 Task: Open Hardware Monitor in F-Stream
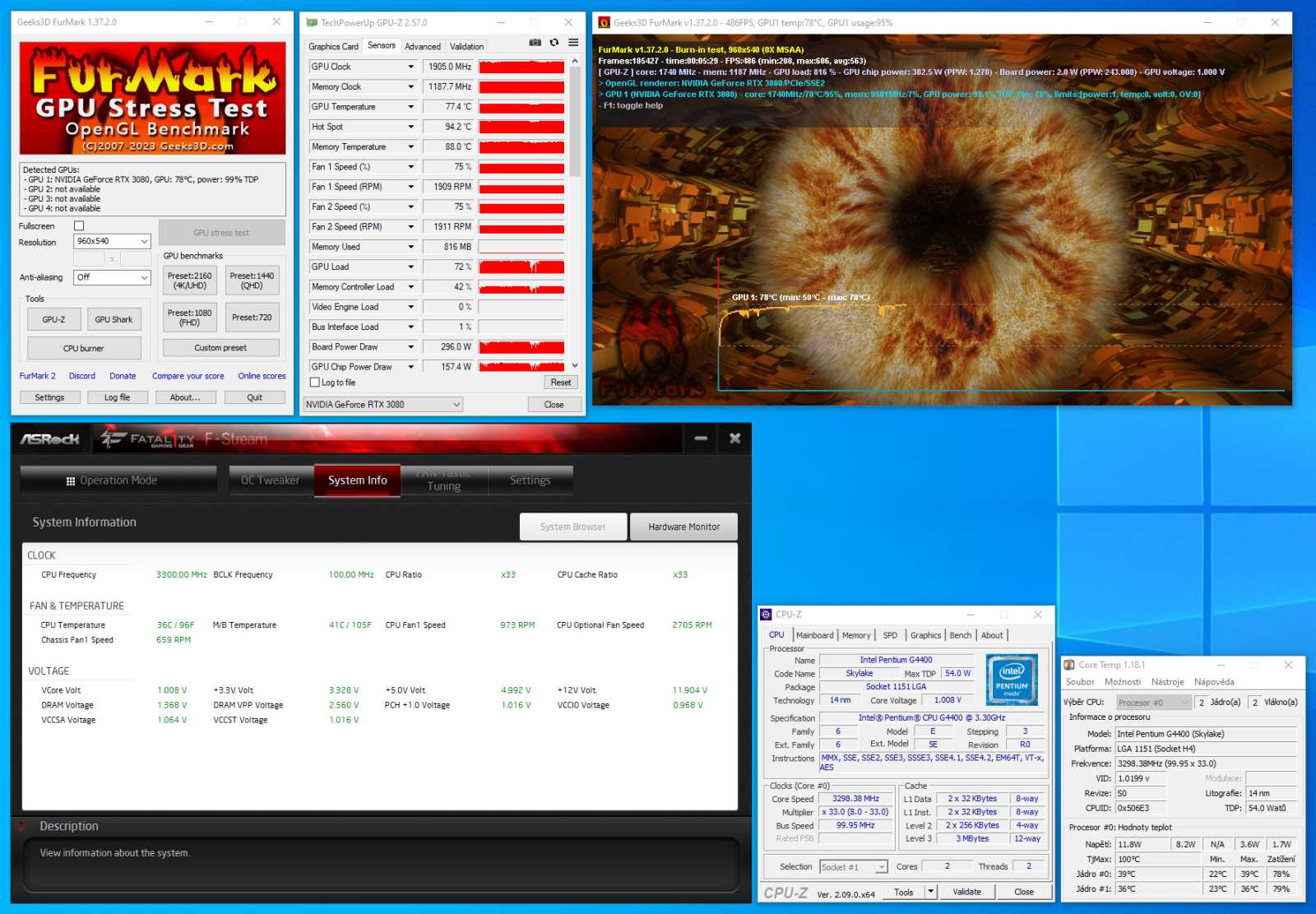(x=683, y=527)
